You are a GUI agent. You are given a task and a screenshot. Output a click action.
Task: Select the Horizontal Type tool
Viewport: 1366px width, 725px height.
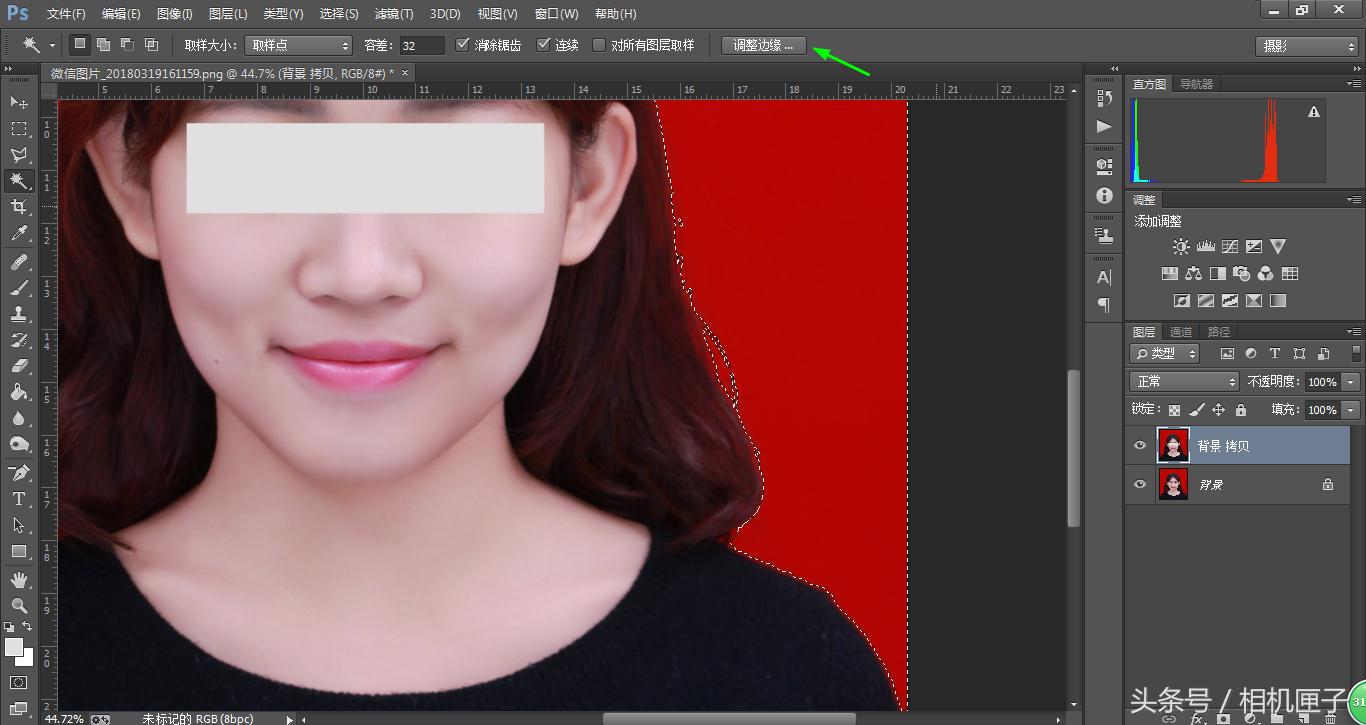pos(20,499)
